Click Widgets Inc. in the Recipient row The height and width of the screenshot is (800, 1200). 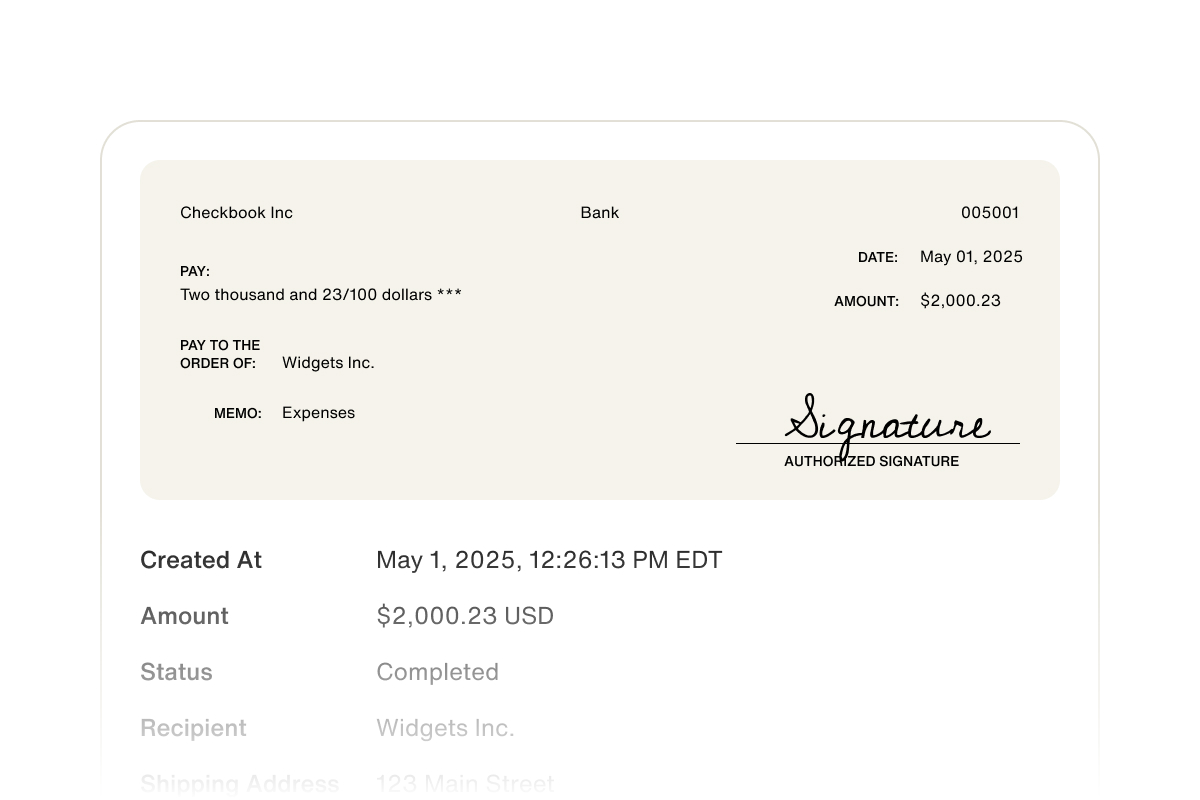(x=445, y=728)
